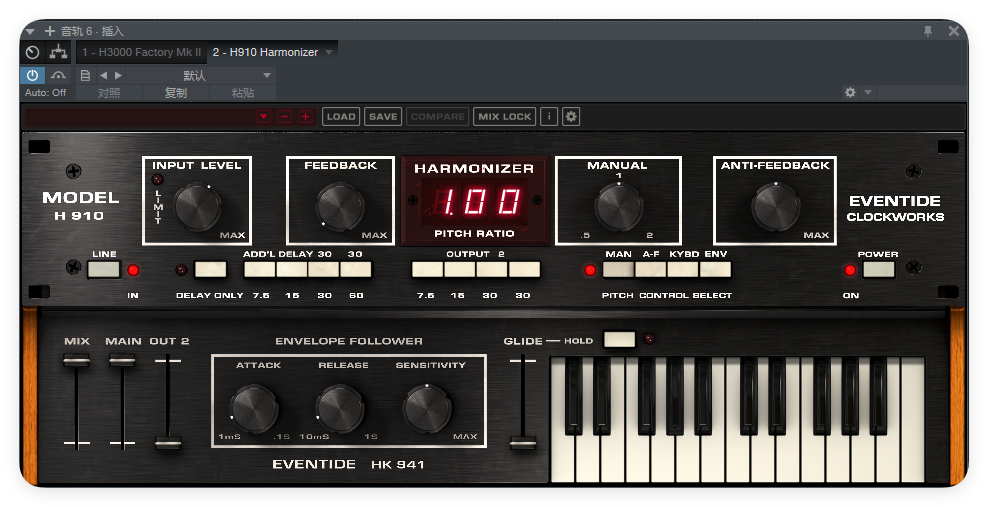
Task: Toggle the Output 2 15 delay switch
Action: (x=460, y=270)
